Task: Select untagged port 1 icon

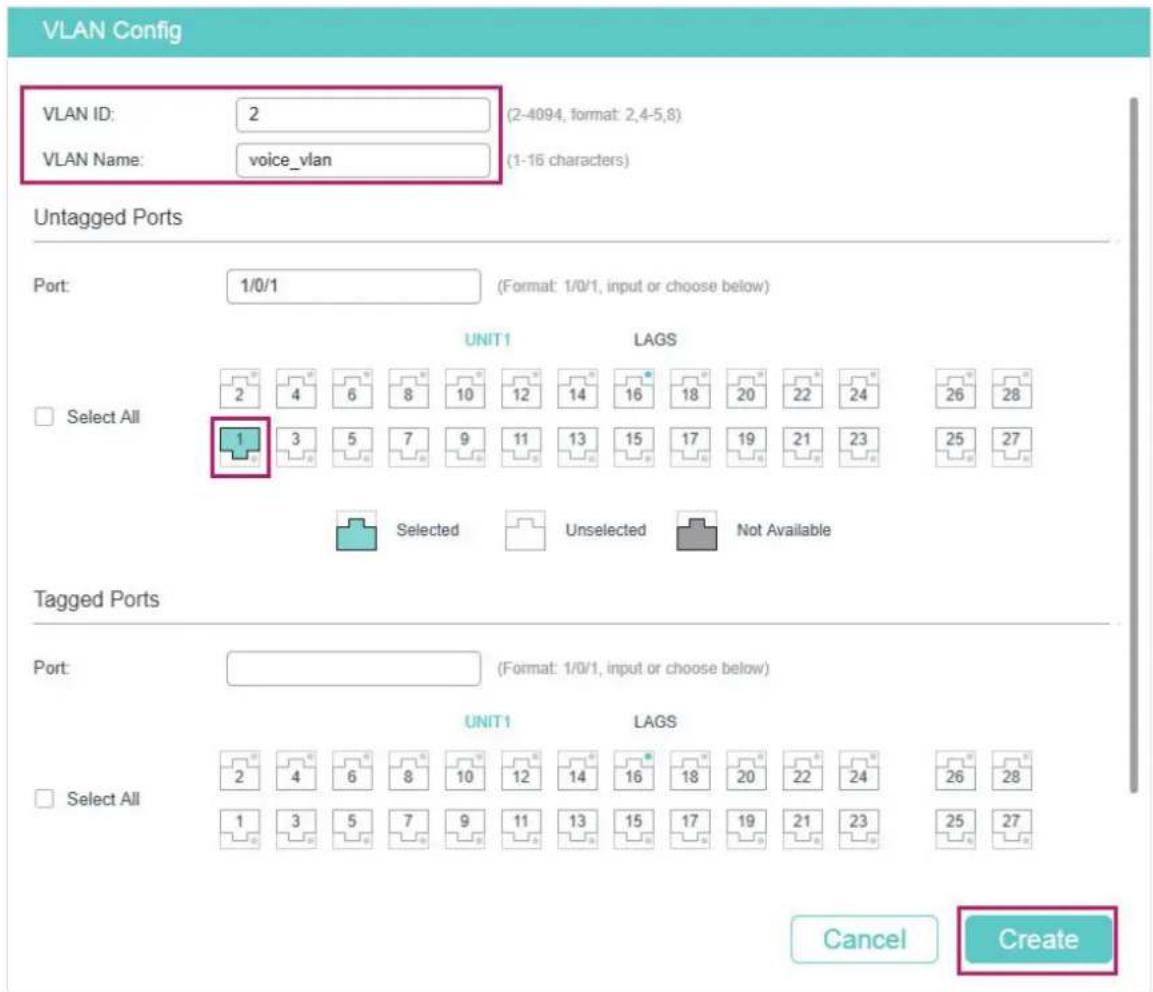Action: [240, 446]
